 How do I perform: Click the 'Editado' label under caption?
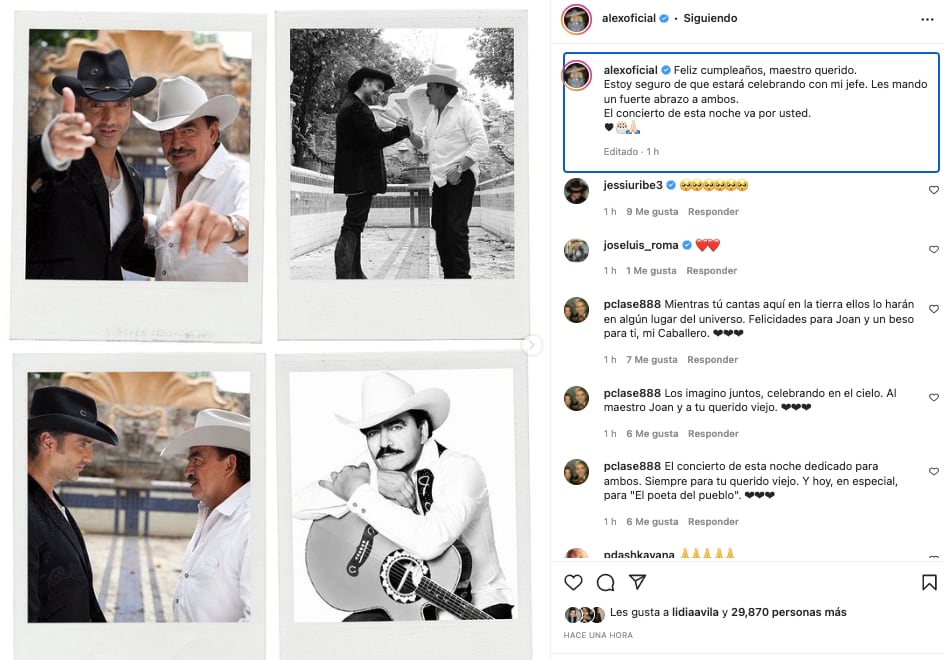(620, 152)
